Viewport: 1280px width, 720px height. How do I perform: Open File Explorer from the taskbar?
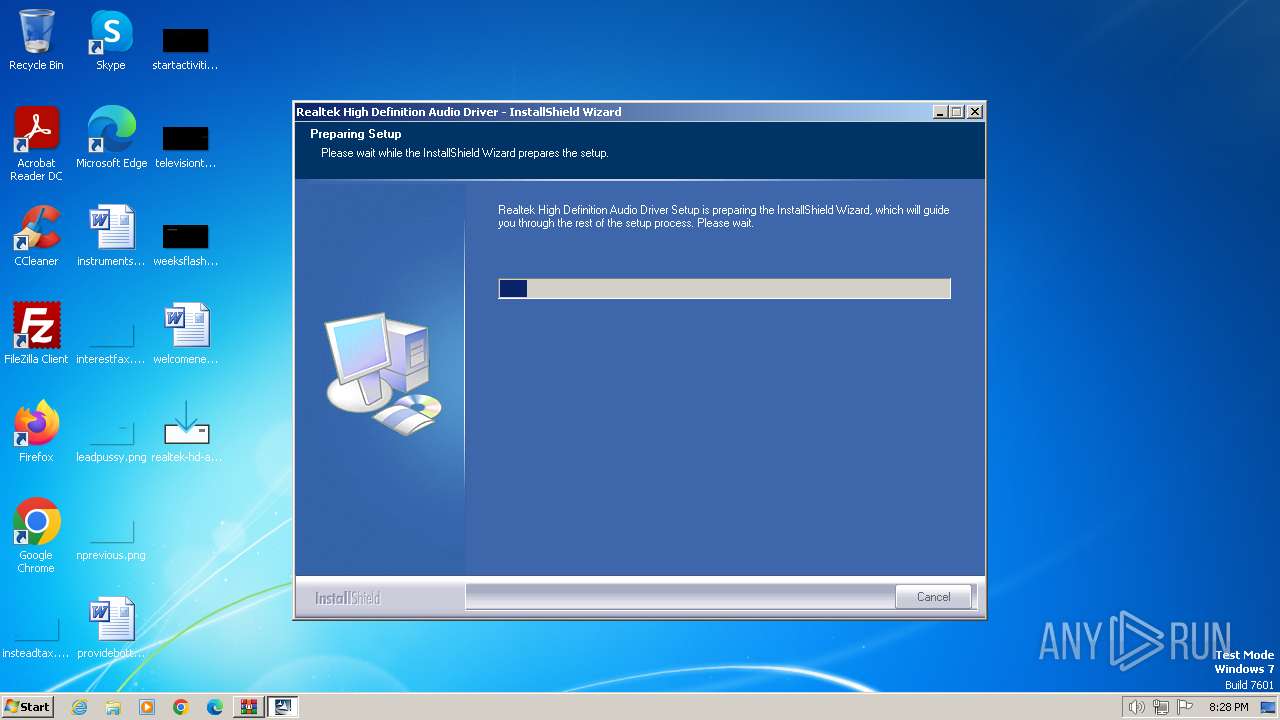pos(113,707)
